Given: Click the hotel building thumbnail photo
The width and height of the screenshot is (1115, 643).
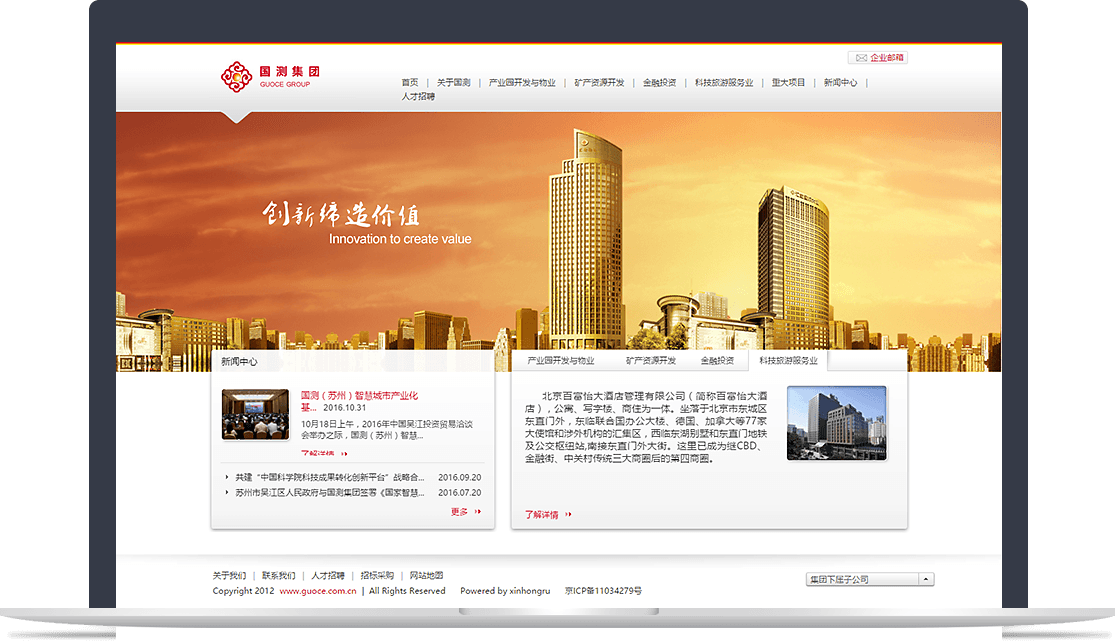Looking at the screenshot, I should (836, 423).
